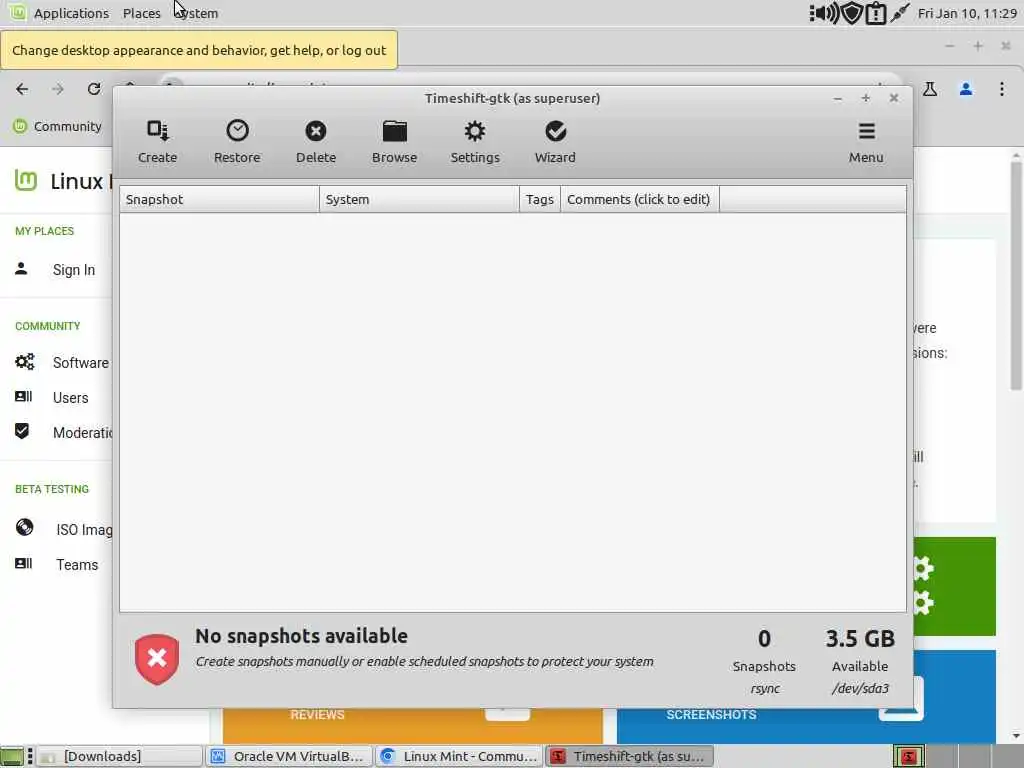Image resolution: width=1024 pixels, height=768 pixels.
Task: Click the network connection tray icon
Action: point(900,12)
